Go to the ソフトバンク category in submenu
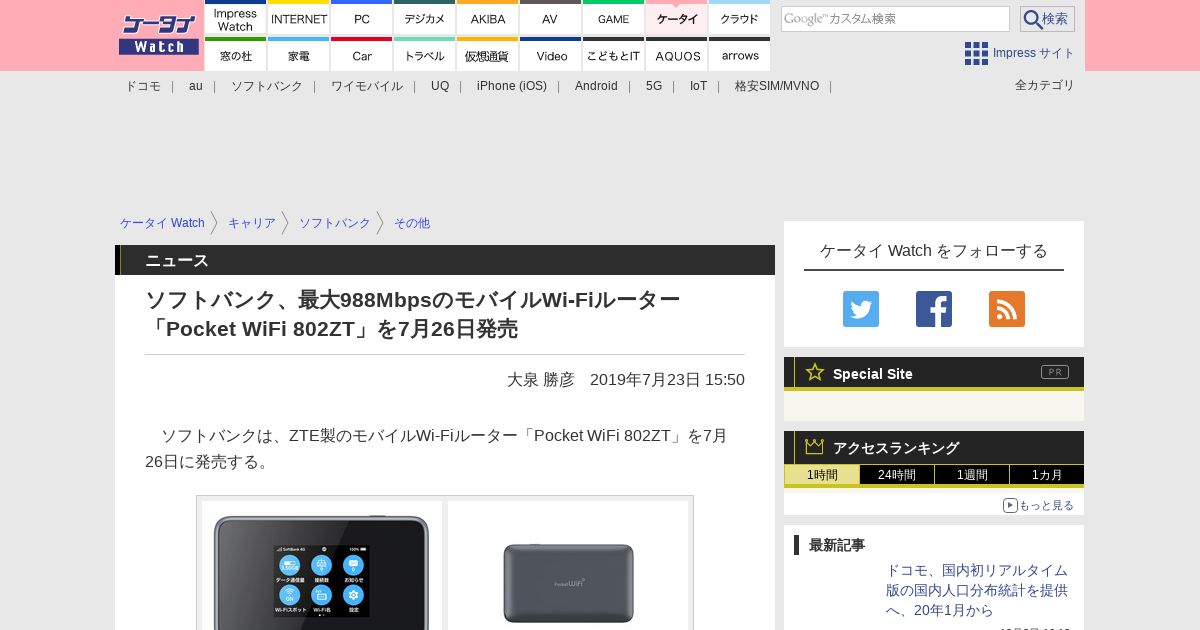1200x630 pixels. 267,86
